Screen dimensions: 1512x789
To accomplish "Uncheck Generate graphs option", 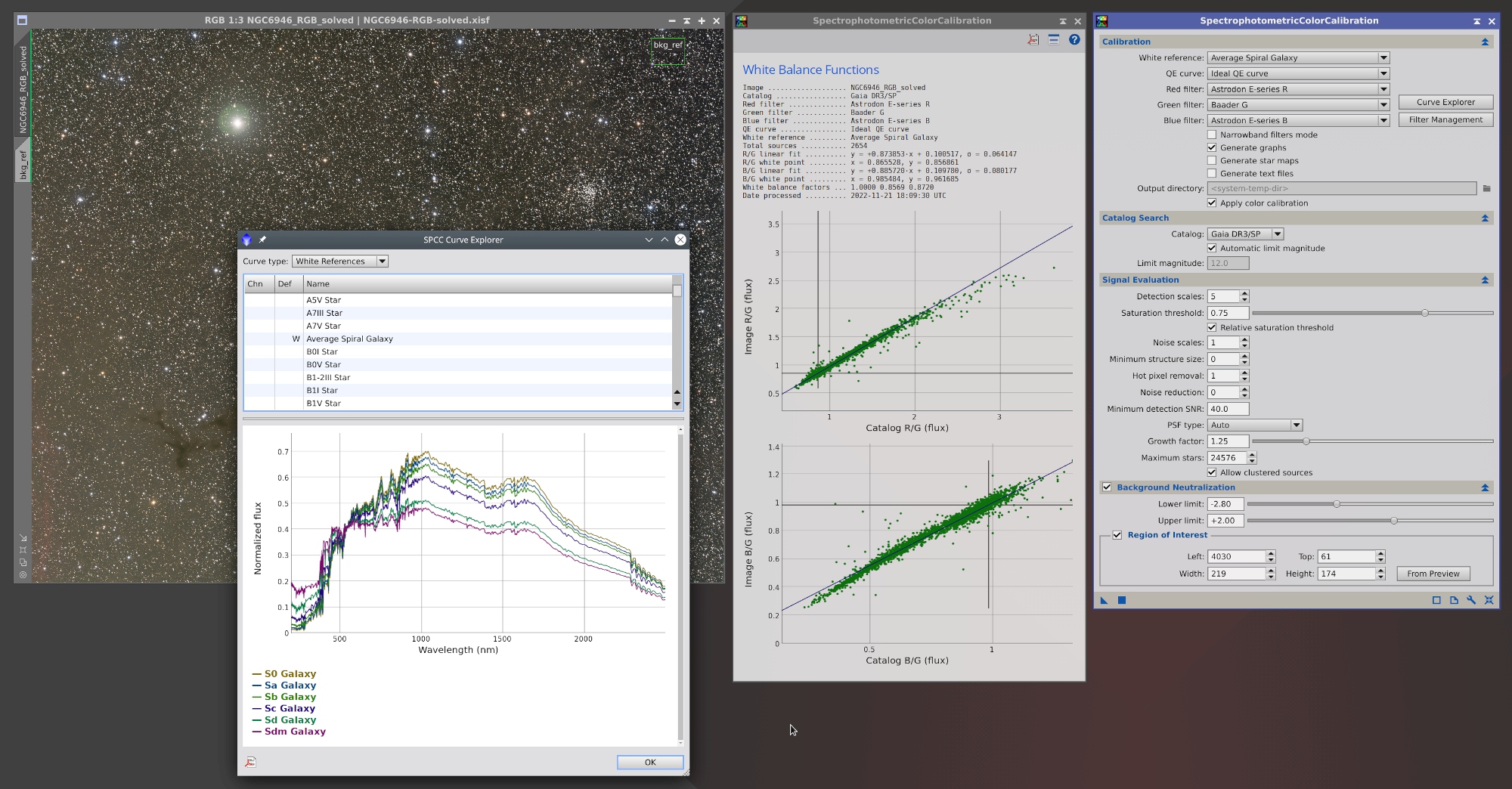I will coord(1212,147).
